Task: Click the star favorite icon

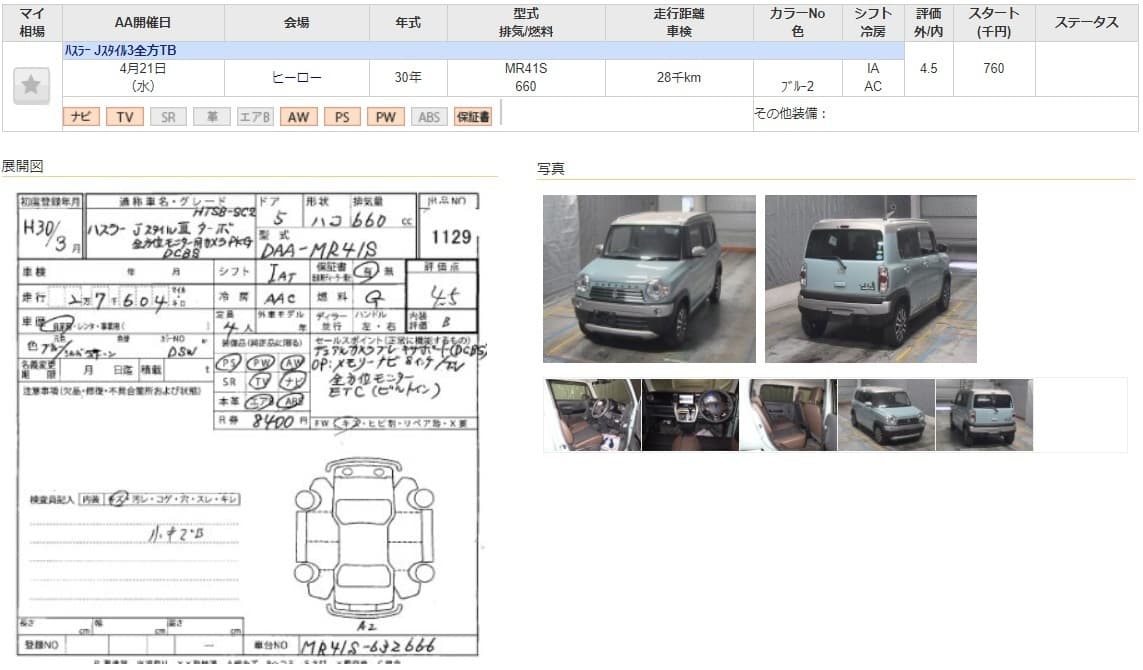Action: (31, 86)
